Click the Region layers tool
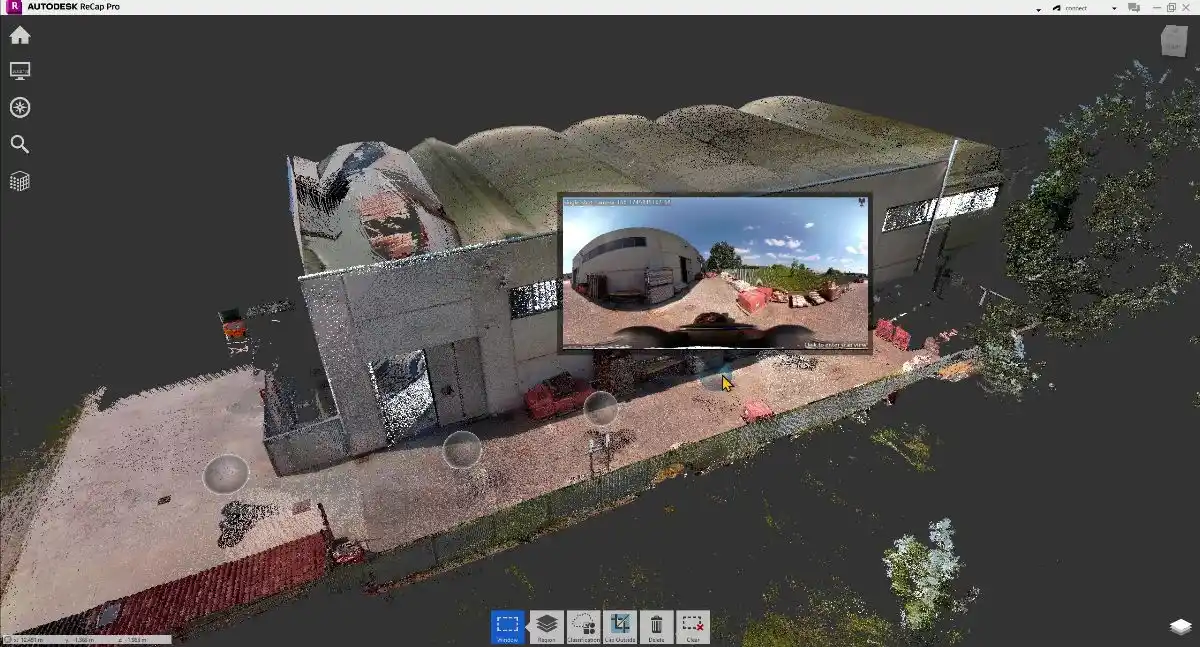The width and height of the screenshot is (1200, 647). tap(546, 627)
